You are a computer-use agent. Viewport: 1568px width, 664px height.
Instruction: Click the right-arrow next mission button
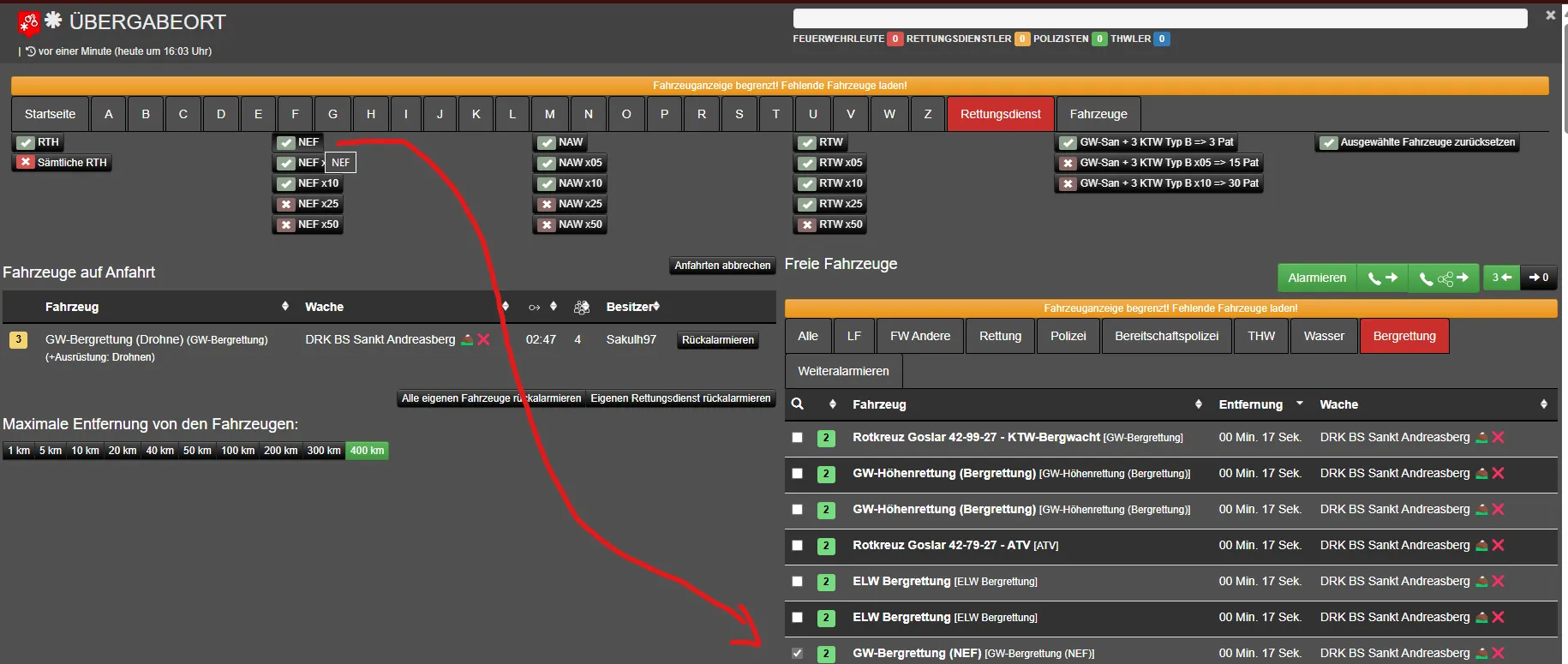(1539, 278)
